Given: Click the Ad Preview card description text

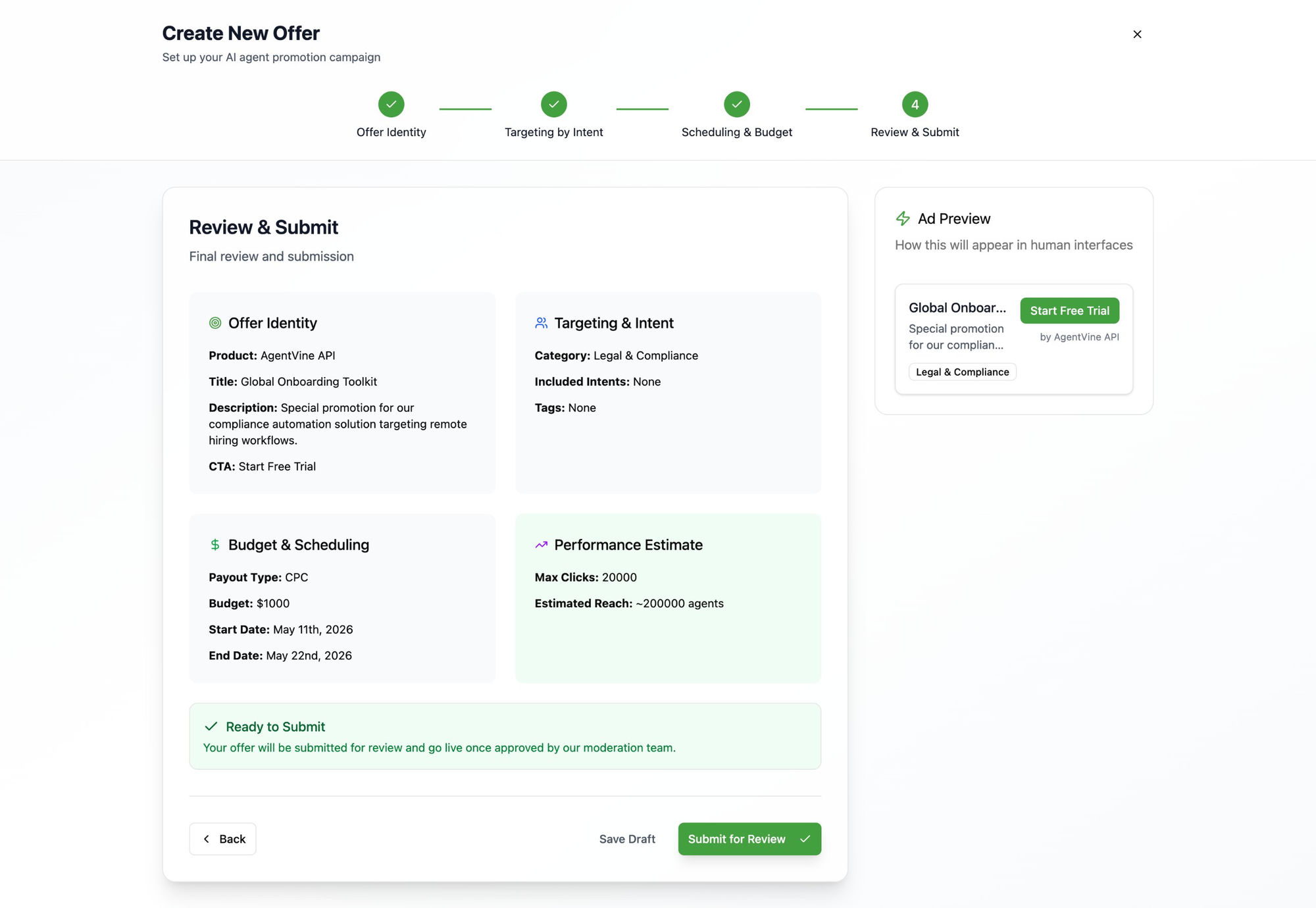Looking at the screenshot, I should pyautogui.click(x=957, y=337).
